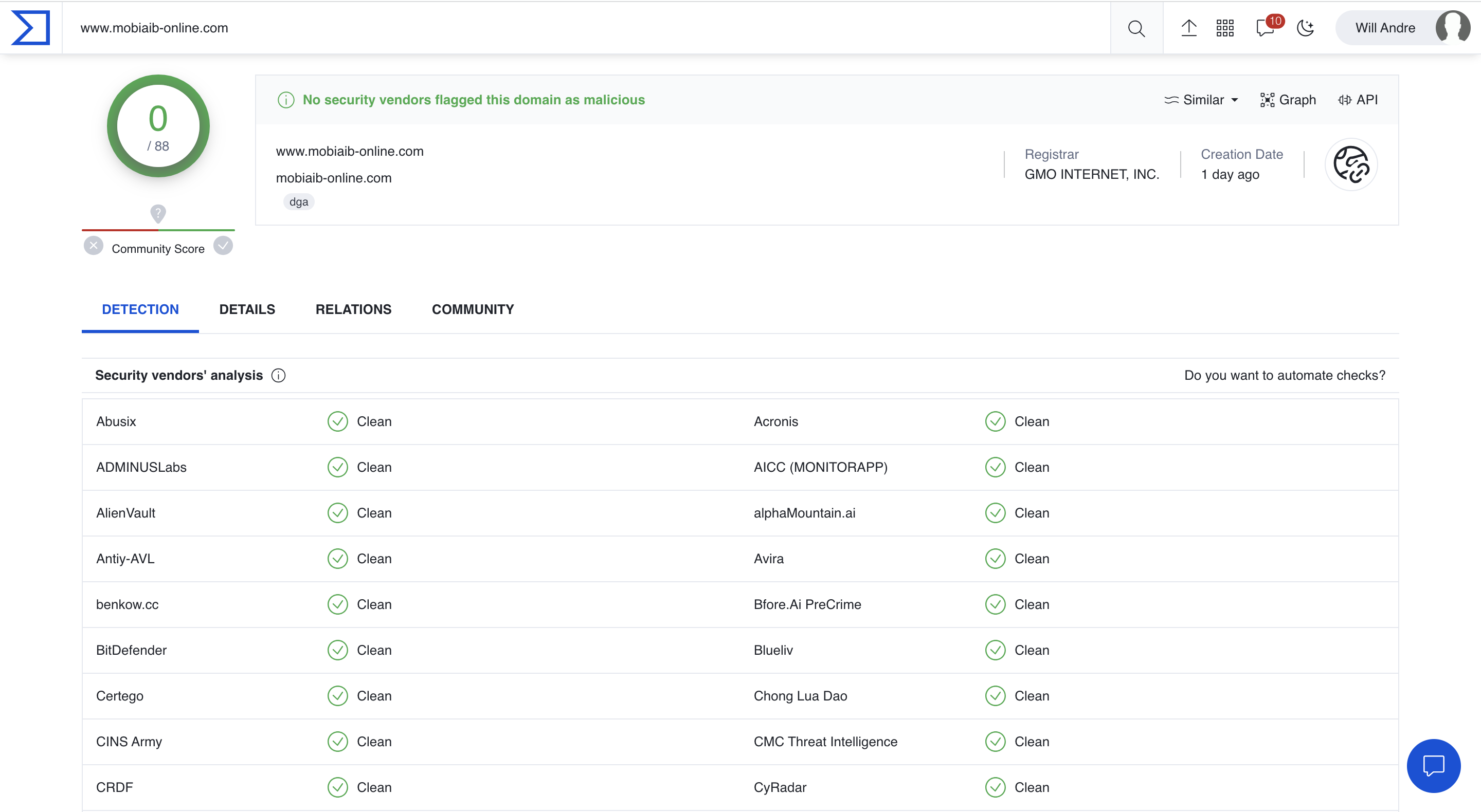The image size is (1481, 812).
Task: Click the AlienVault clean check icon
Action: (x=337, y=513)
